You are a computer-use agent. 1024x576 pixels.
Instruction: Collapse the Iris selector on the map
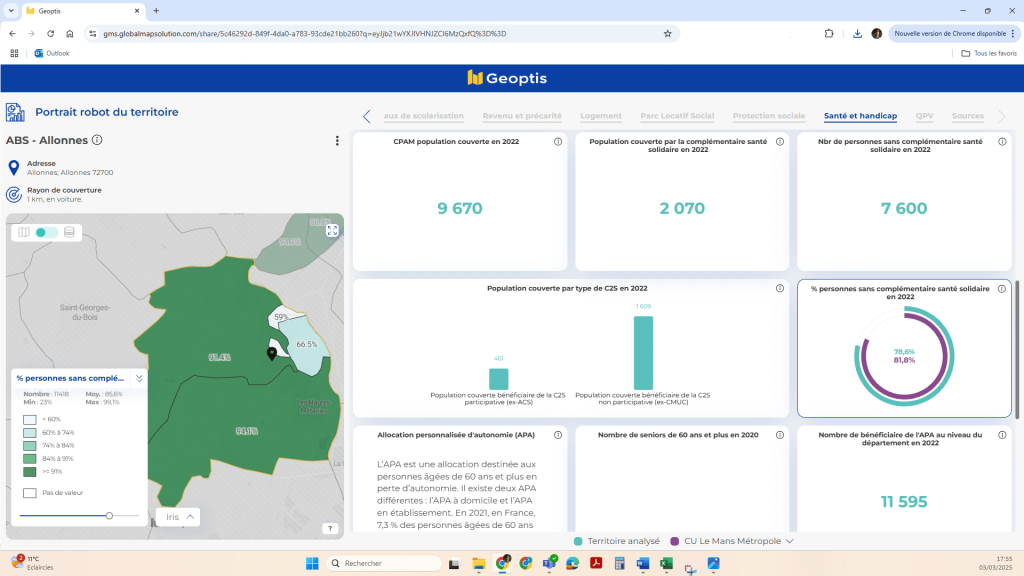pyautogui.click(x=192, y=517)
